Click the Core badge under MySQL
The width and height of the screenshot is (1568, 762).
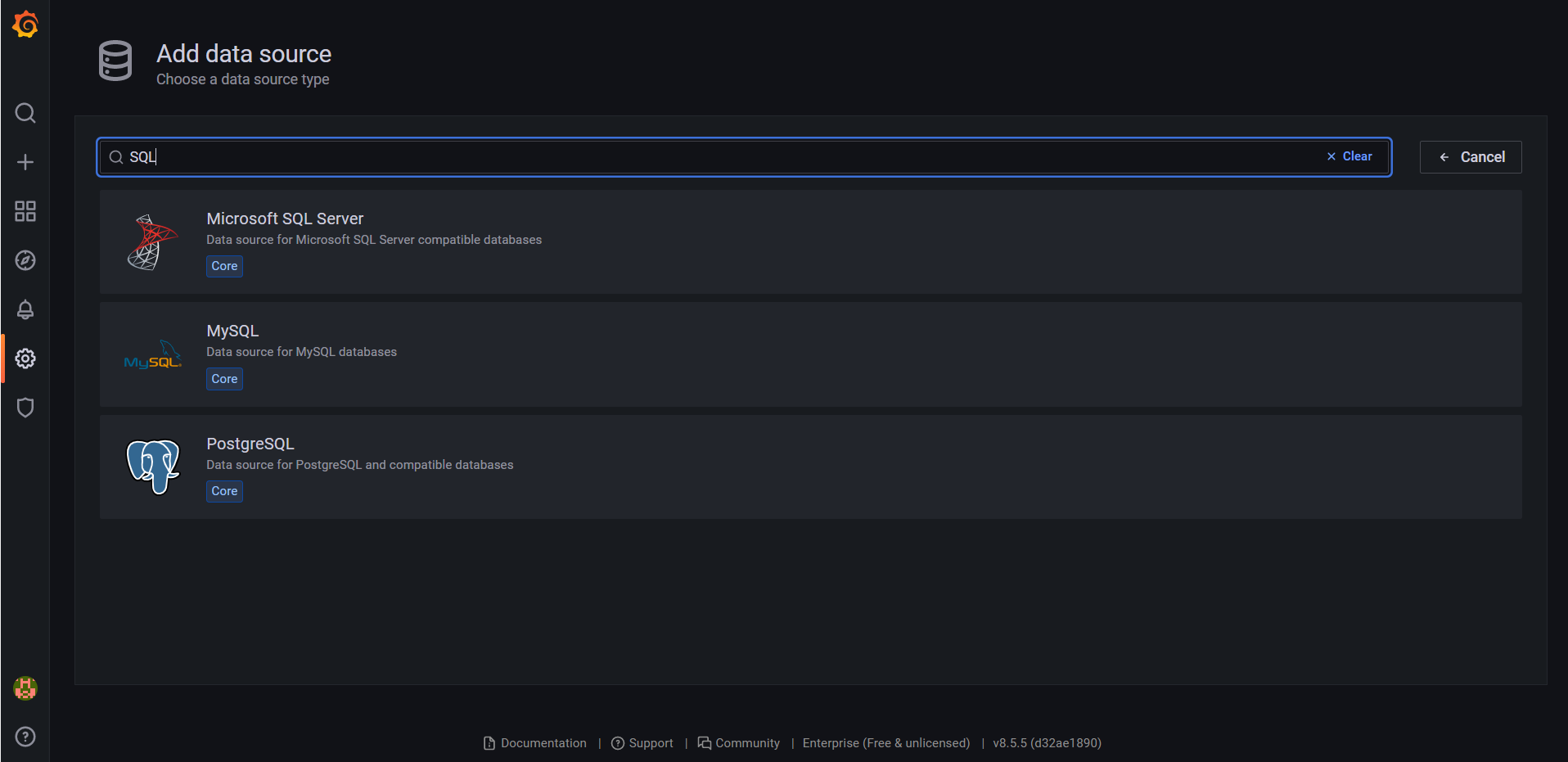point(224,379)
